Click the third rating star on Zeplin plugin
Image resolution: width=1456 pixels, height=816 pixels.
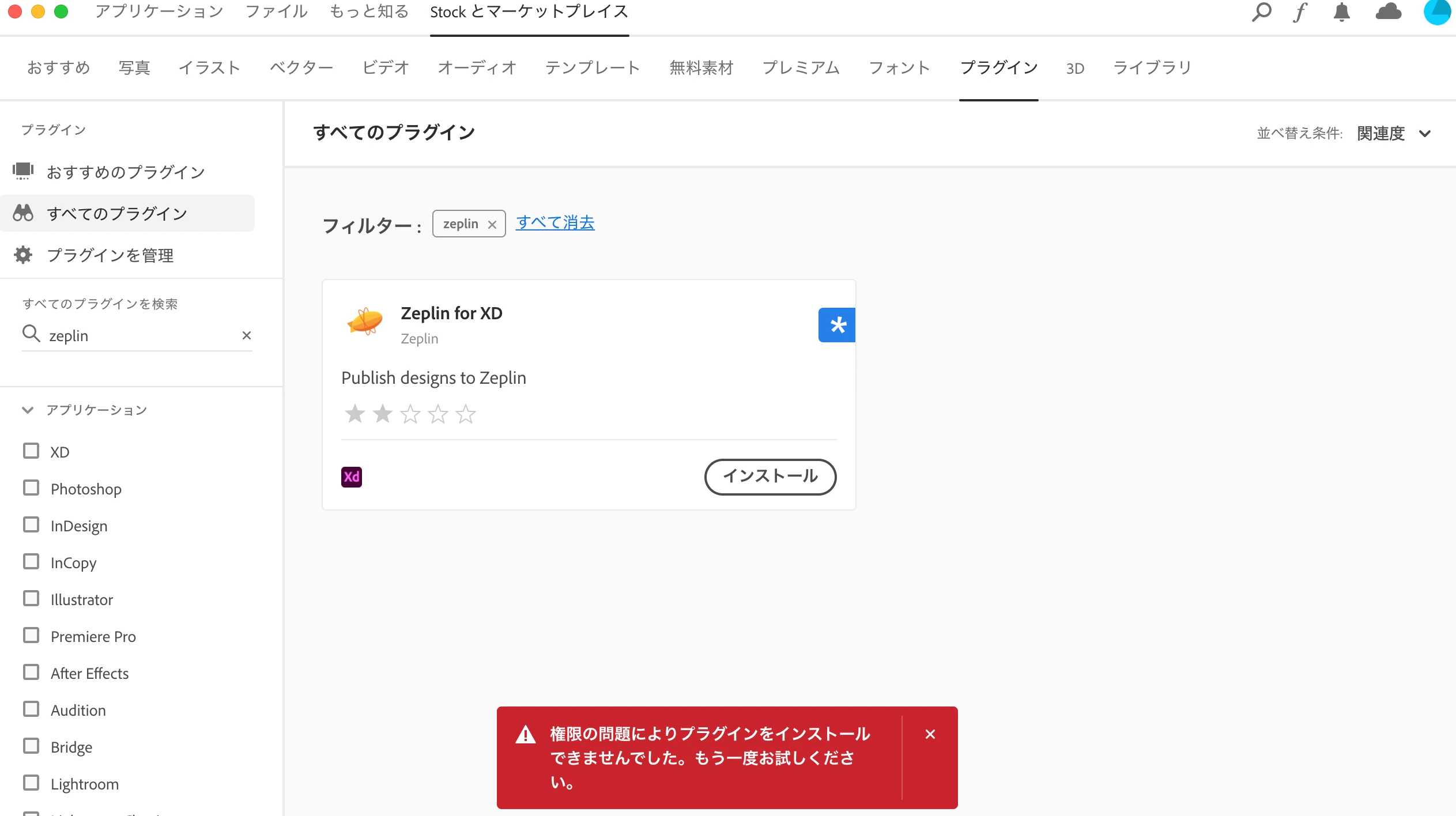[x=410, y=414]
